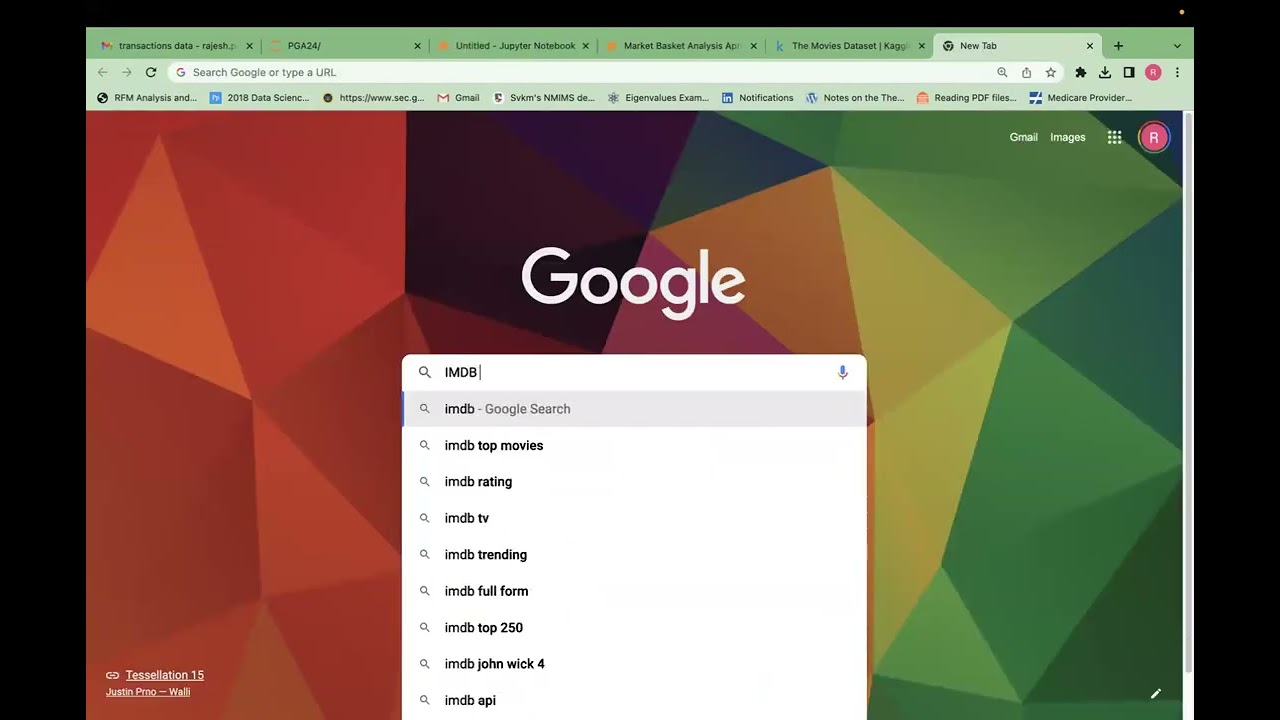Click the Gmail link on Google page
Image resolution: width=1280 pixels, height=720 pixels.
(1023, 137)
